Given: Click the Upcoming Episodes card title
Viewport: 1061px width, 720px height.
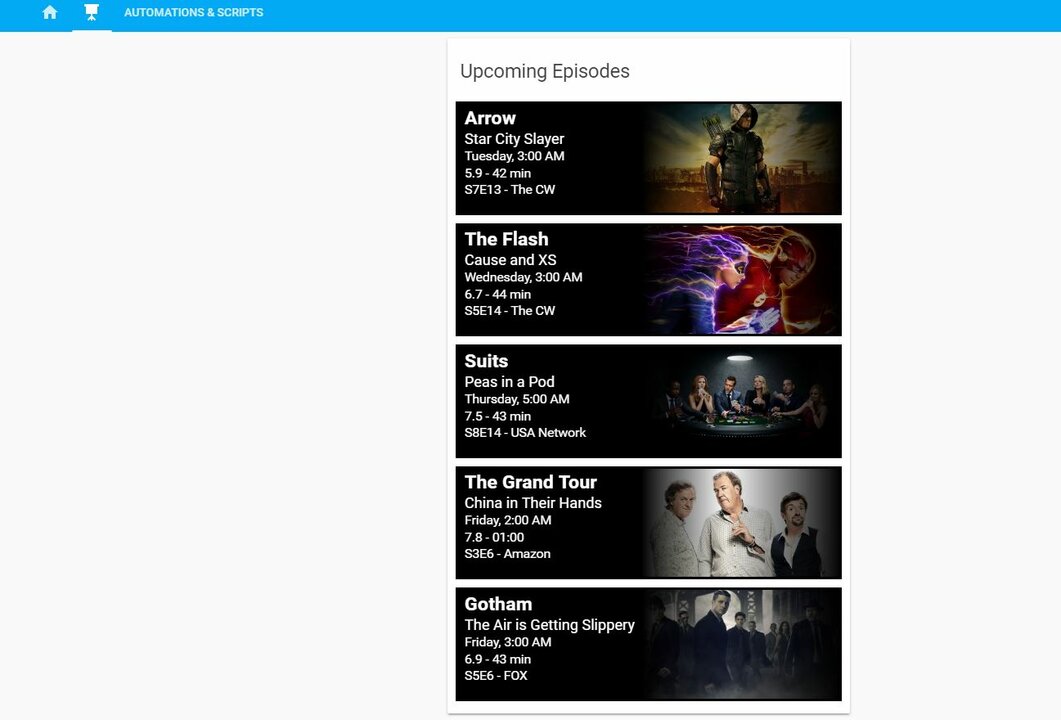Looking at the screenshot, I should 545,71.
